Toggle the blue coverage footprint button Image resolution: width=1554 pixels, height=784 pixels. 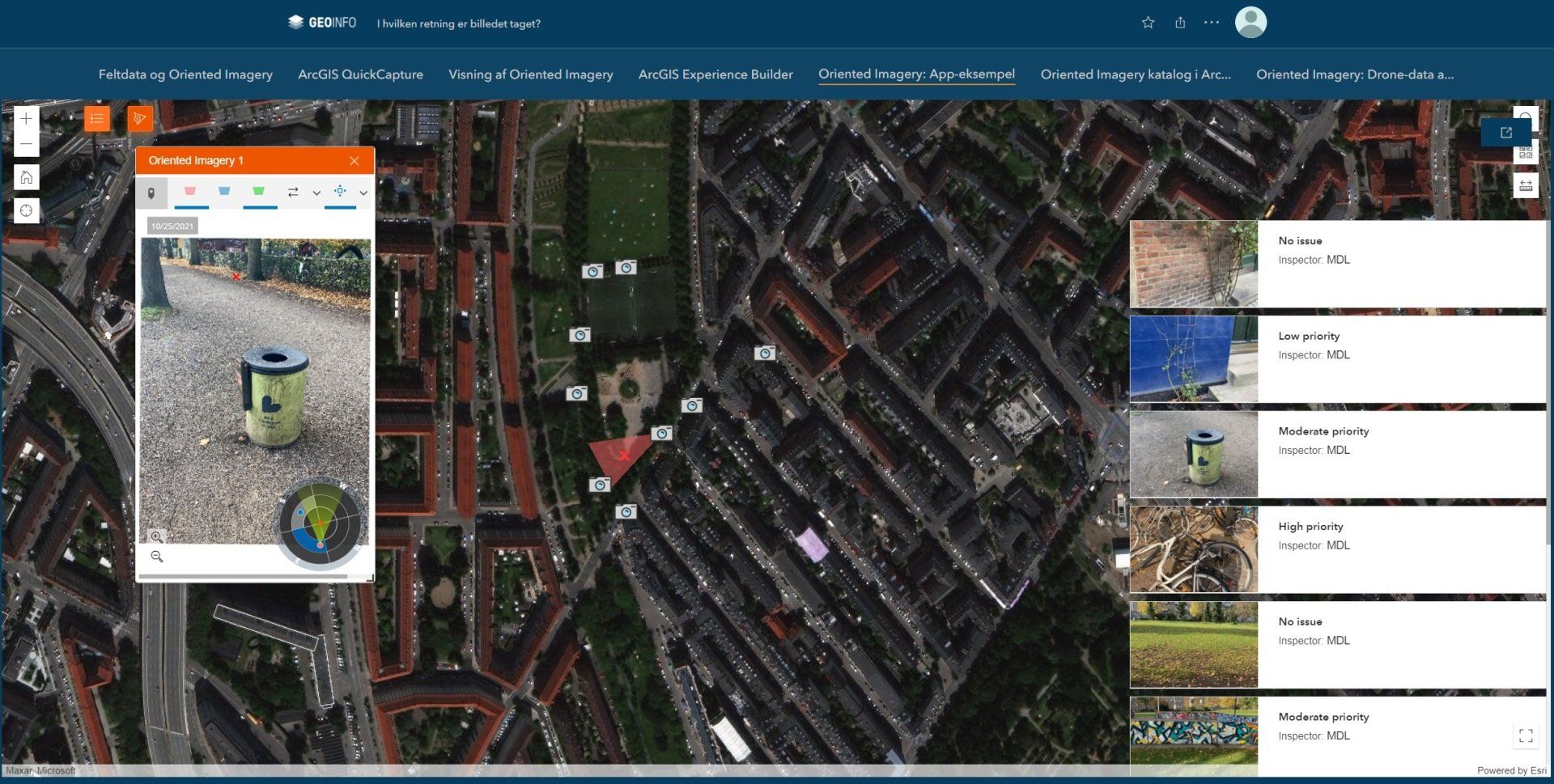(224, 192)
